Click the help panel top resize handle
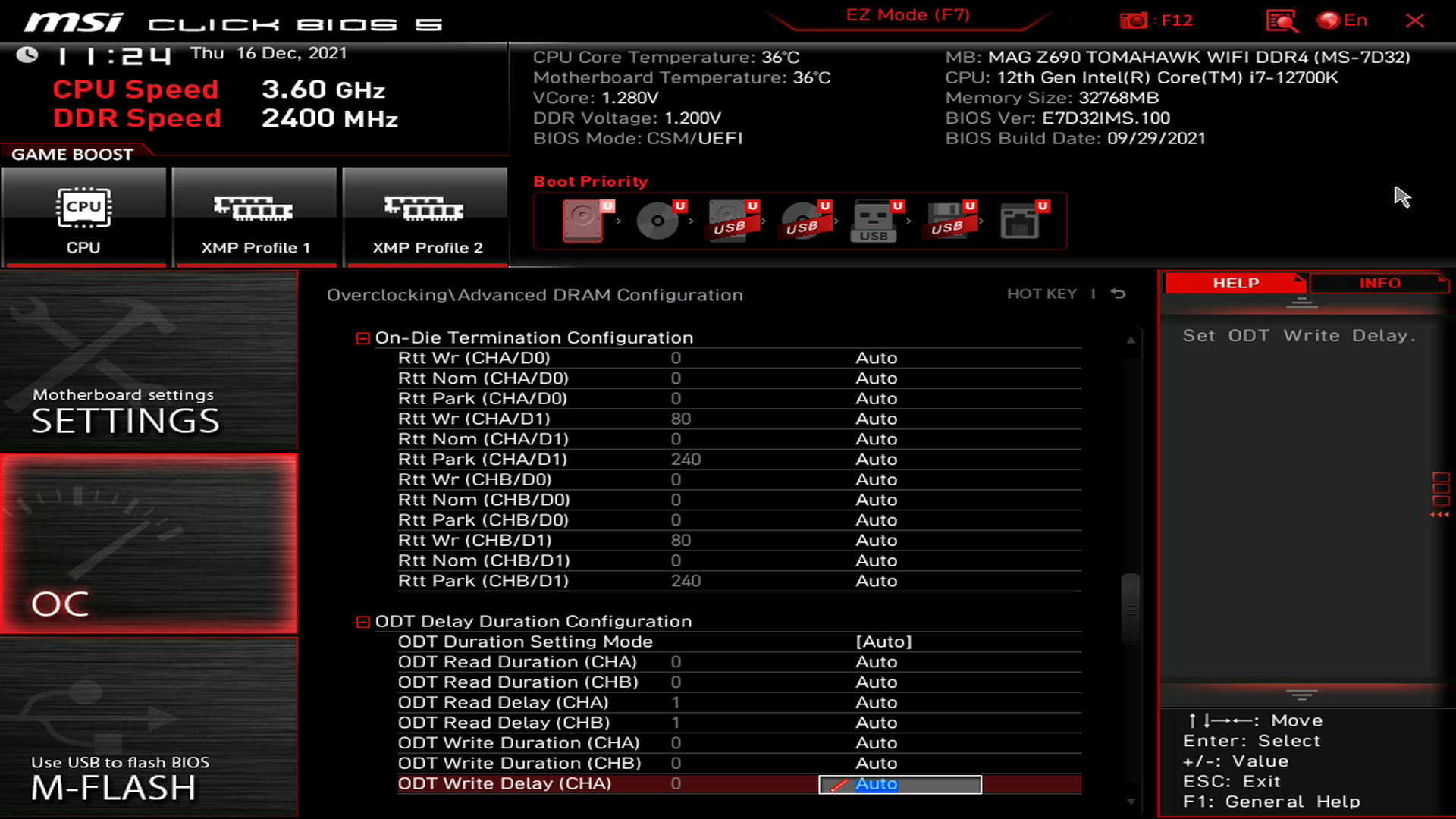The image size is (1456, 819). [x=1301, y=303]
